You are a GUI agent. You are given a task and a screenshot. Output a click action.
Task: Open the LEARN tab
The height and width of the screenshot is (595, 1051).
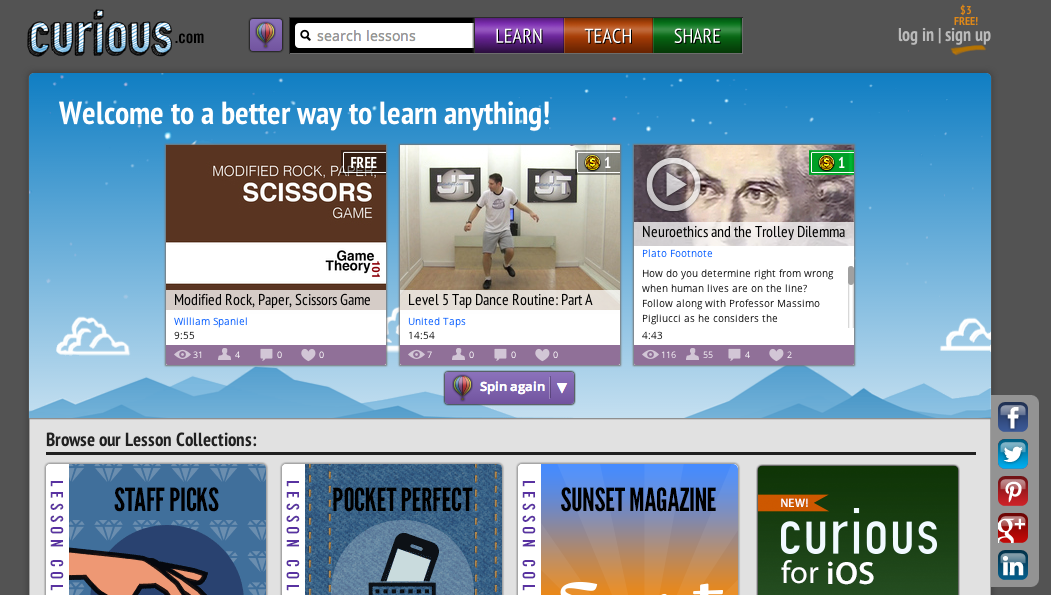pos(519,36)
